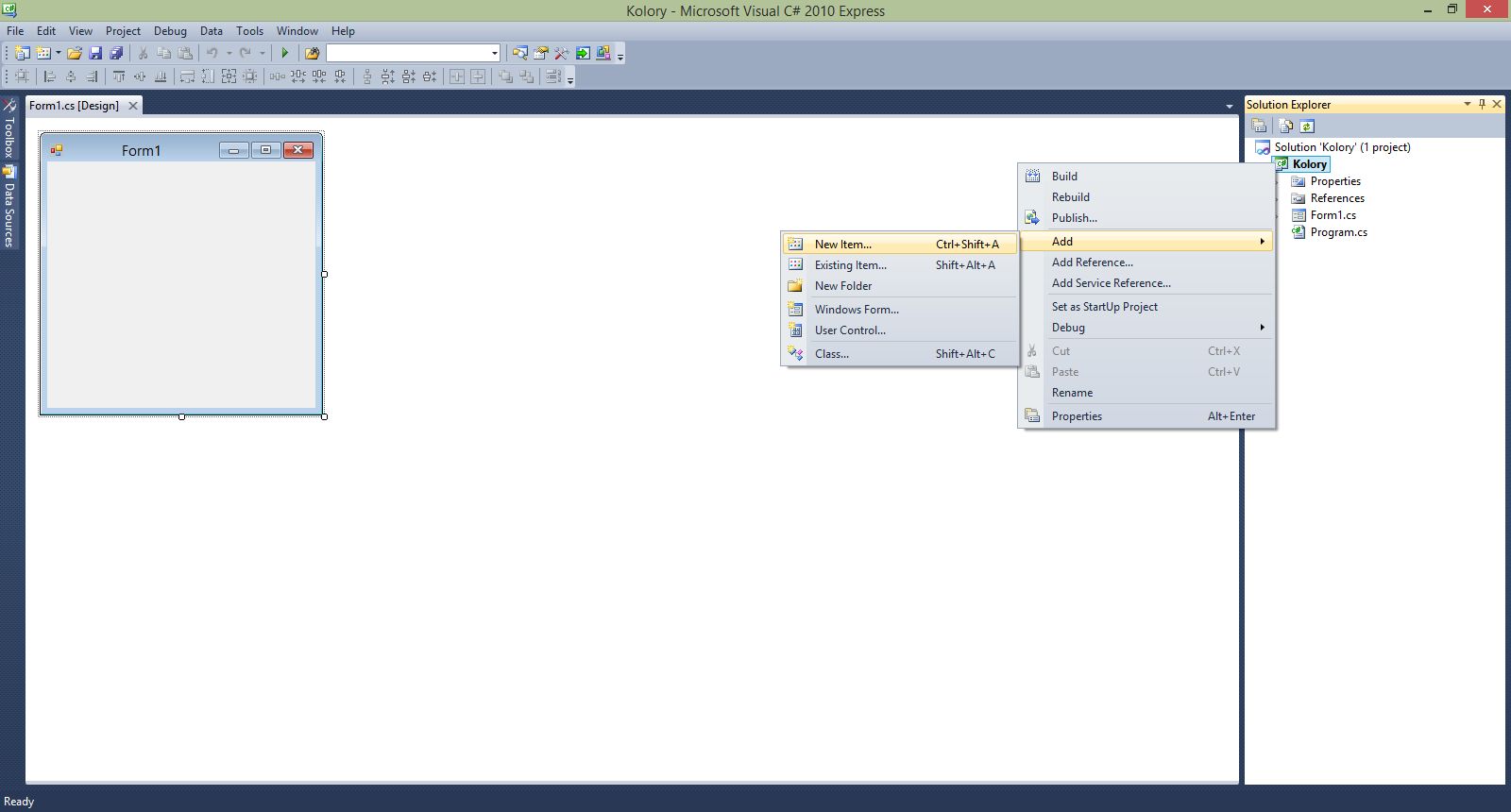1511x812 pixels.
Task: Select Build in the context menu
Action: [1146, 177]
